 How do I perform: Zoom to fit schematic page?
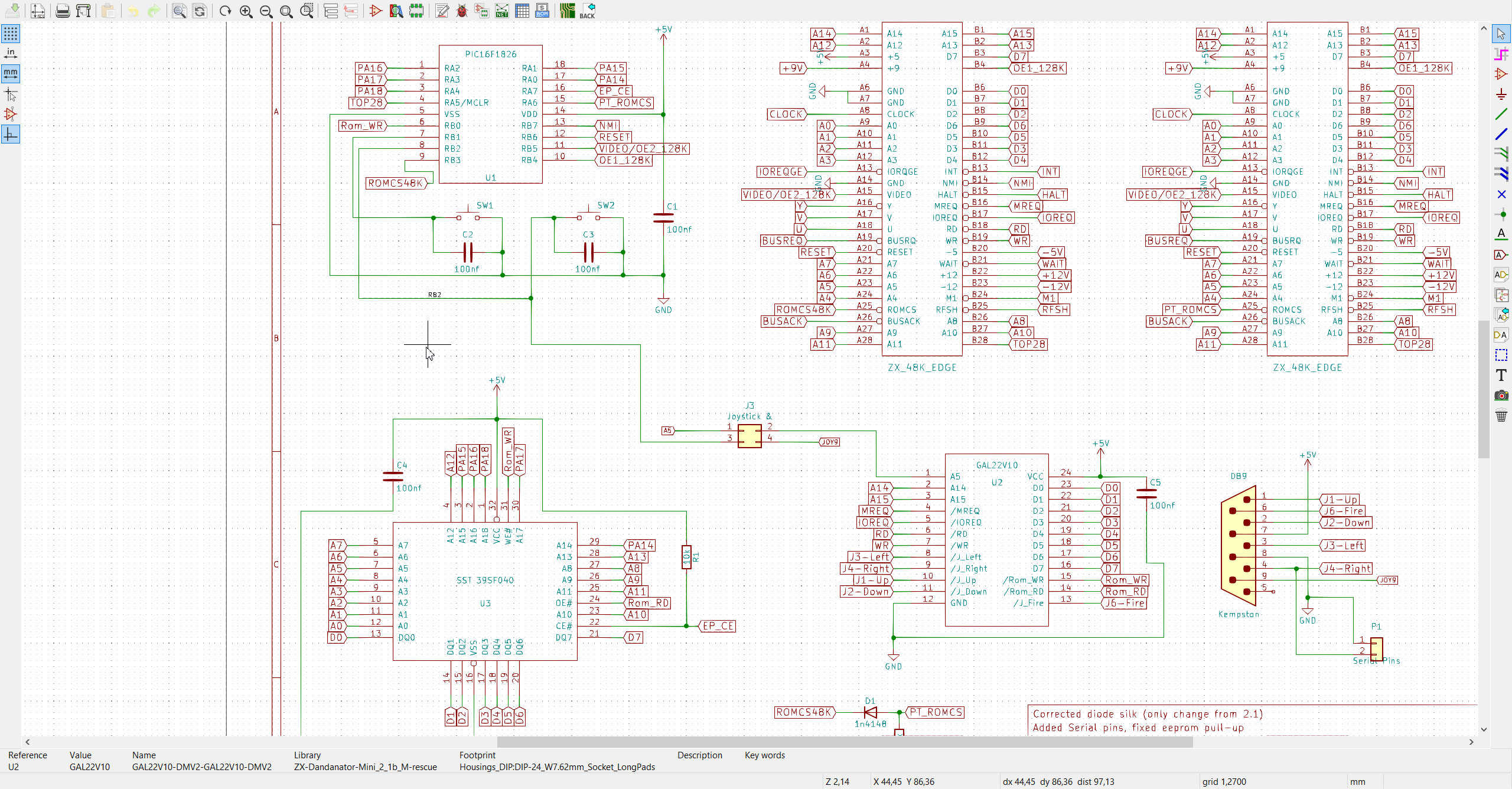click(x=286, y=10)
